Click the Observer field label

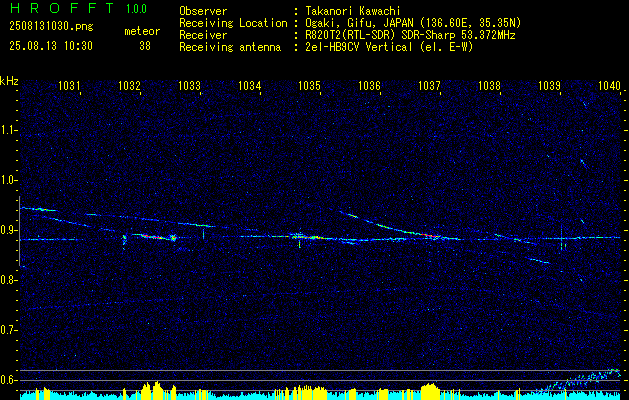203,11
